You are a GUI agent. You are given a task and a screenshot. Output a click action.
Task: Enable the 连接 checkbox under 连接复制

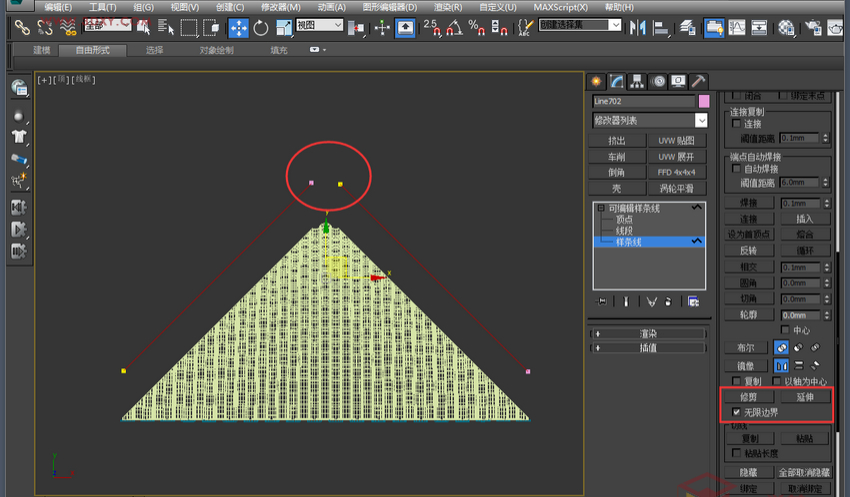[x=736, y=124]
